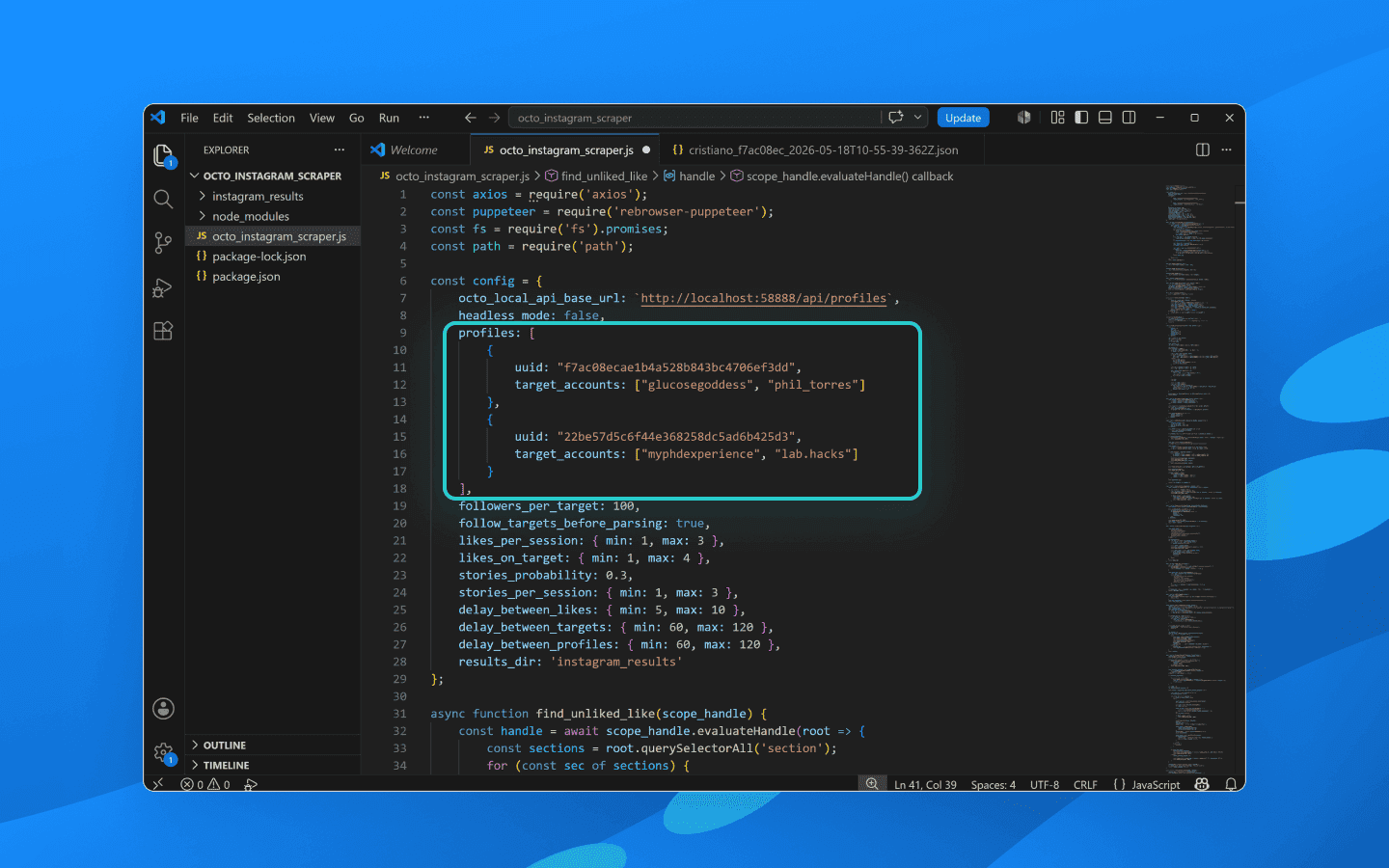Expand the OUTLINE section
The height and width of the screenshot is (868, 1389).
coord(273,746)
